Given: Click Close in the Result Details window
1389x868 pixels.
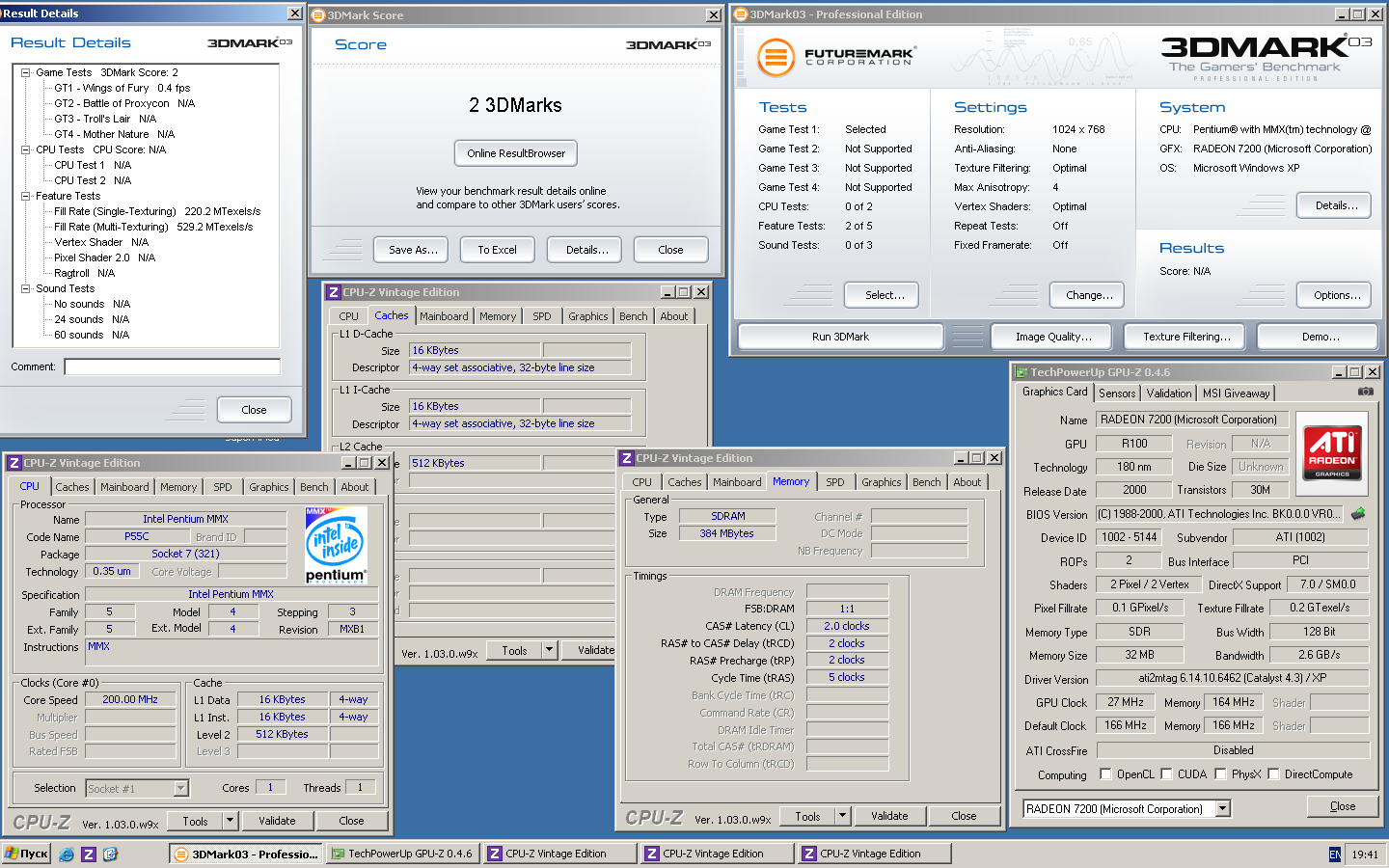Looking at the screenshot, I should coord(254,410).
